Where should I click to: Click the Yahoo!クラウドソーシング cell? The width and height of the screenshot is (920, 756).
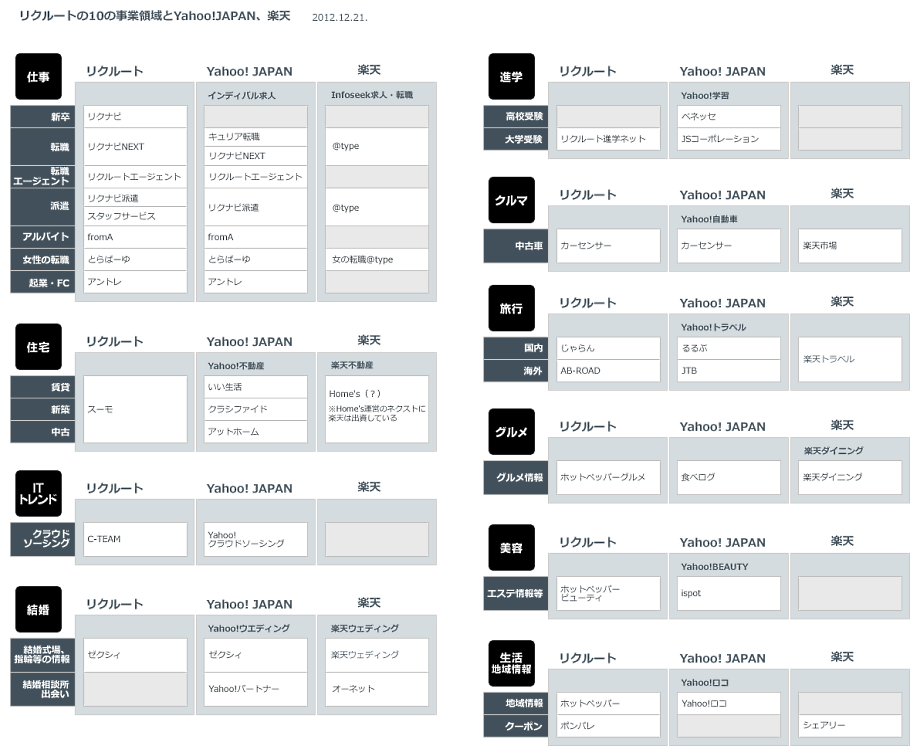[x=256, y=539]
